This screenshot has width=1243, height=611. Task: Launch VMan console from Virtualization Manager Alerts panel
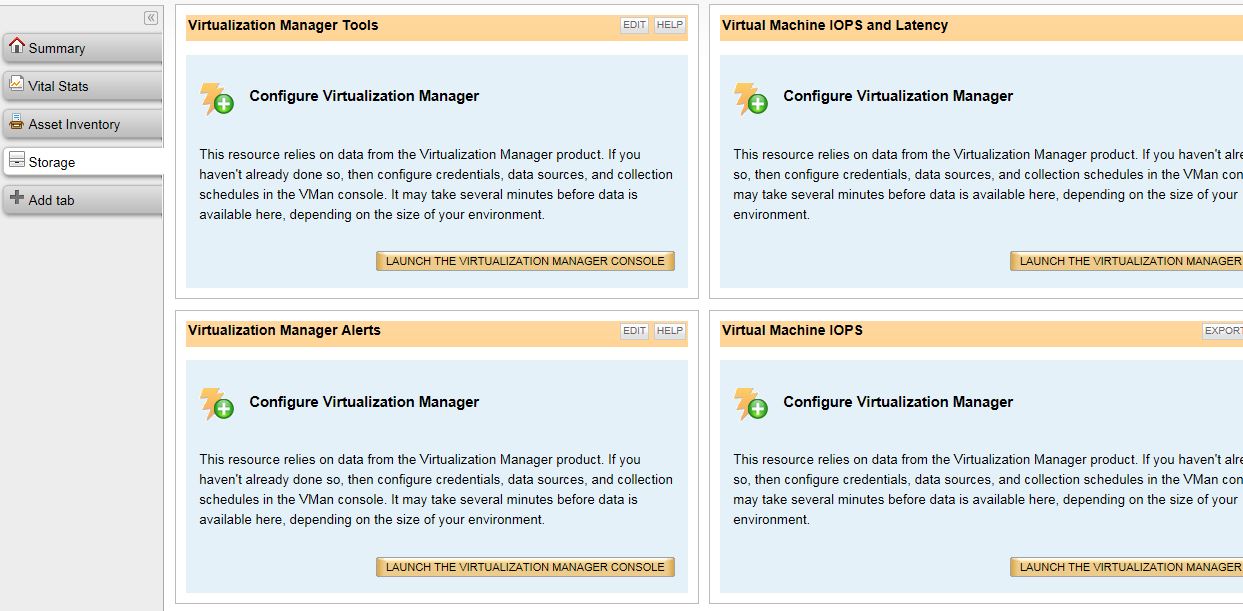click(x=525, y=567)
